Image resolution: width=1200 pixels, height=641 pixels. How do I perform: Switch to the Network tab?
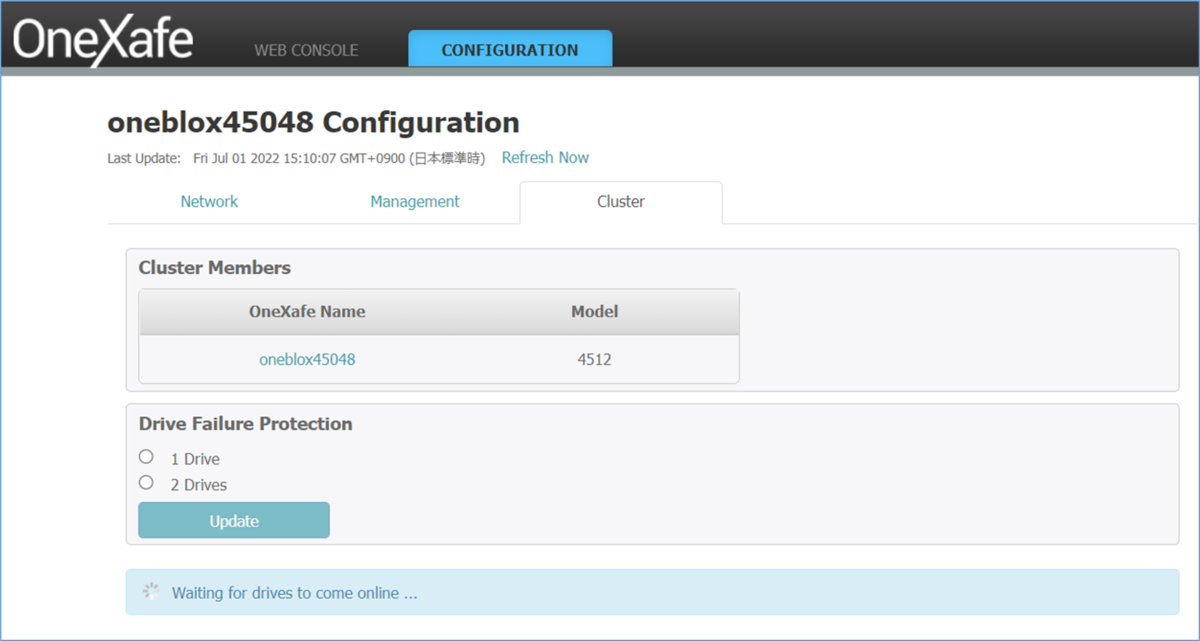pyautogui.click(x=209, y=201)
